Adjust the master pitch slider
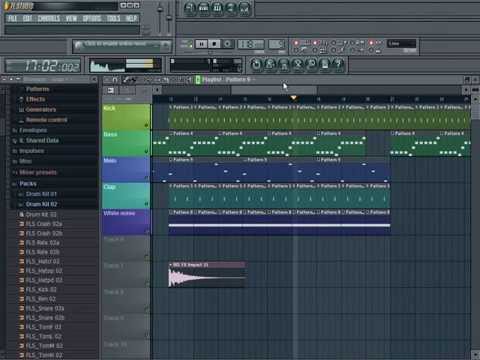 [x=169, y=17]
